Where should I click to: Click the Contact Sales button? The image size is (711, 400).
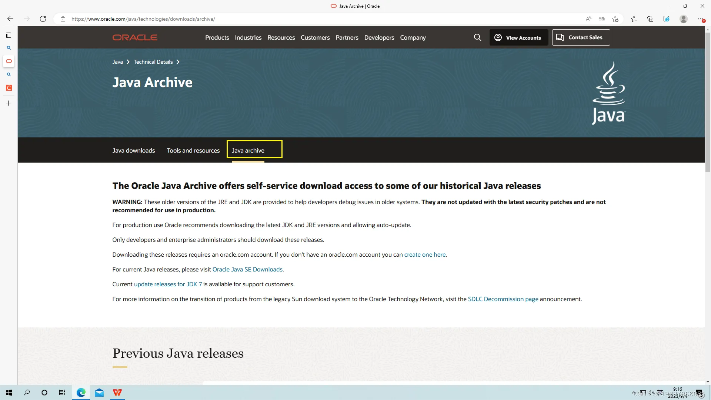(581, 37)
